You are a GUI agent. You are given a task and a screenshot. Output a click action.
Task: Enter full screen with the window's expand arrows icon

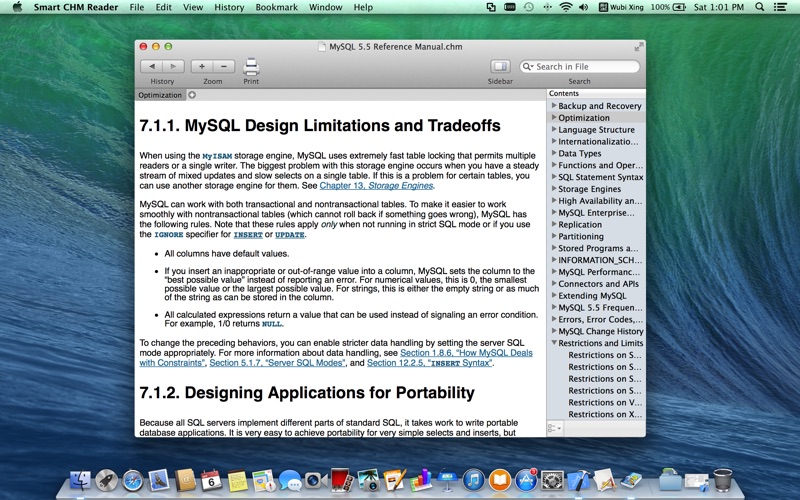[638, 47]
